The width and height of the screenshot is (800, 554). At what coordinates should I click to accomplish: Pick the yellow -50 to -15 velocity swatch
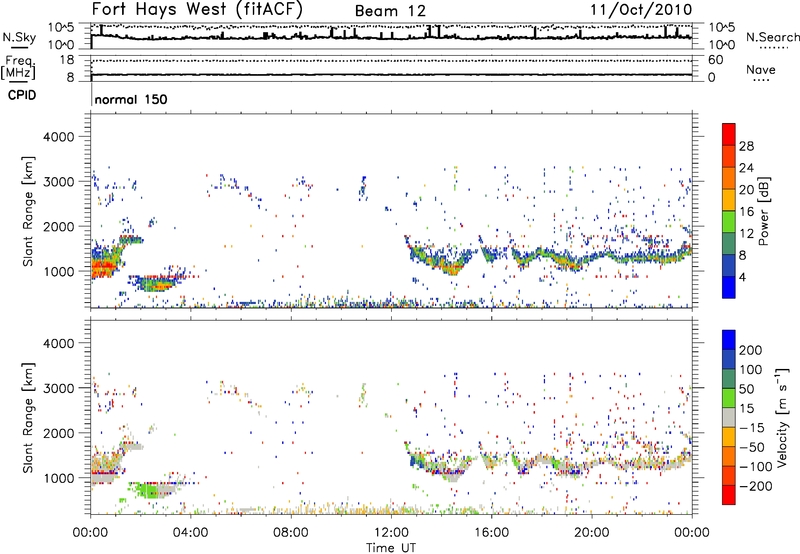pos(729,437)
